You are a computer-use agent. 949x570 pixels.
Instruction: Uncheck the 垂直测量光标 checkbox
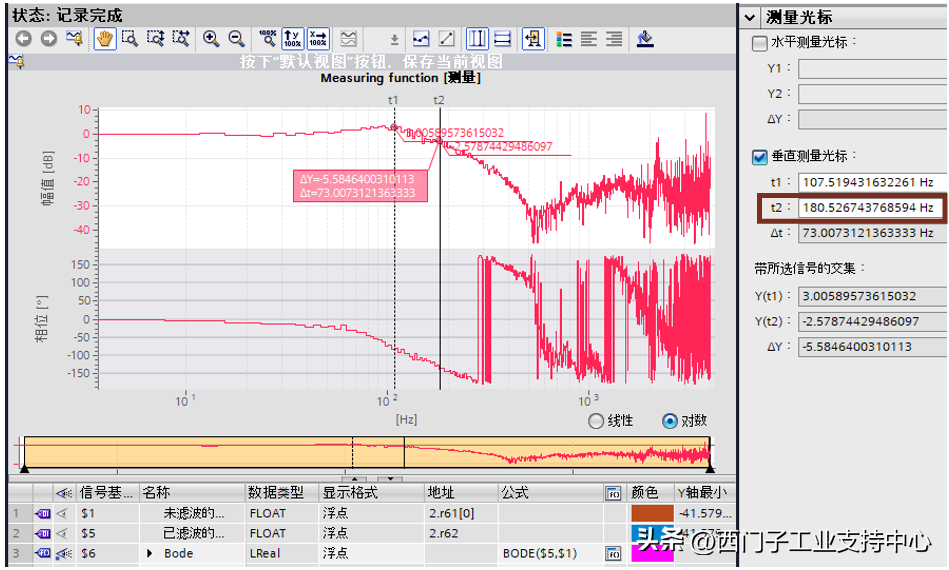[760, 157]
